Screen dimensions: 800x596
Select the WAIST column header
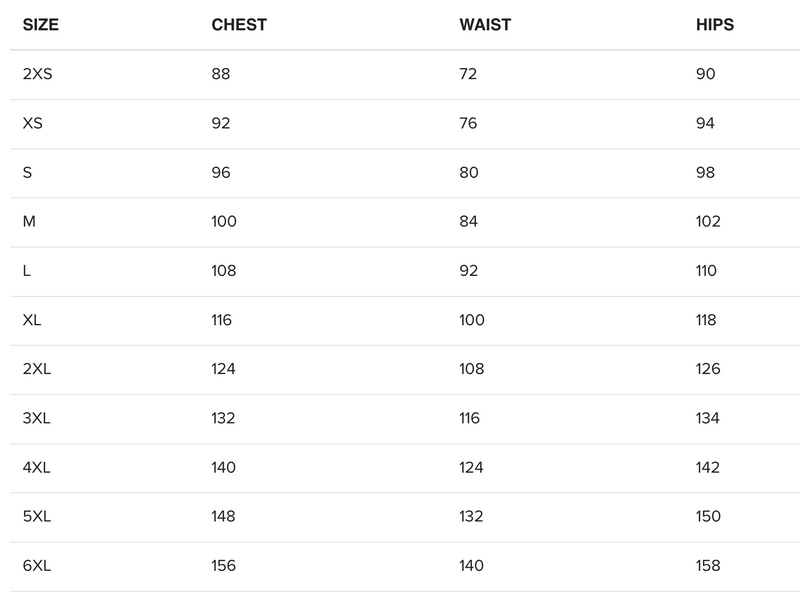tap(487, 25)
